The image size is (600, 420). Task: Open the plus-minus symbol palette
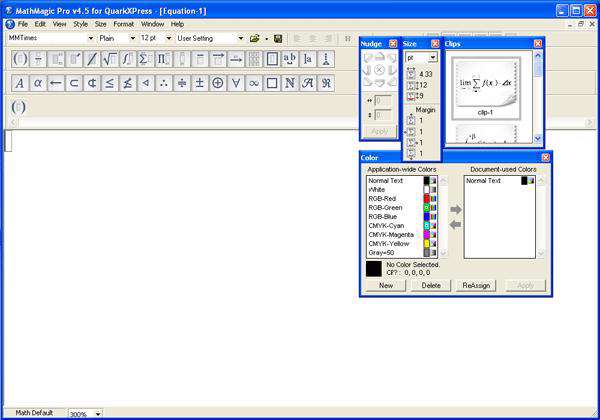tap(200, 83)
